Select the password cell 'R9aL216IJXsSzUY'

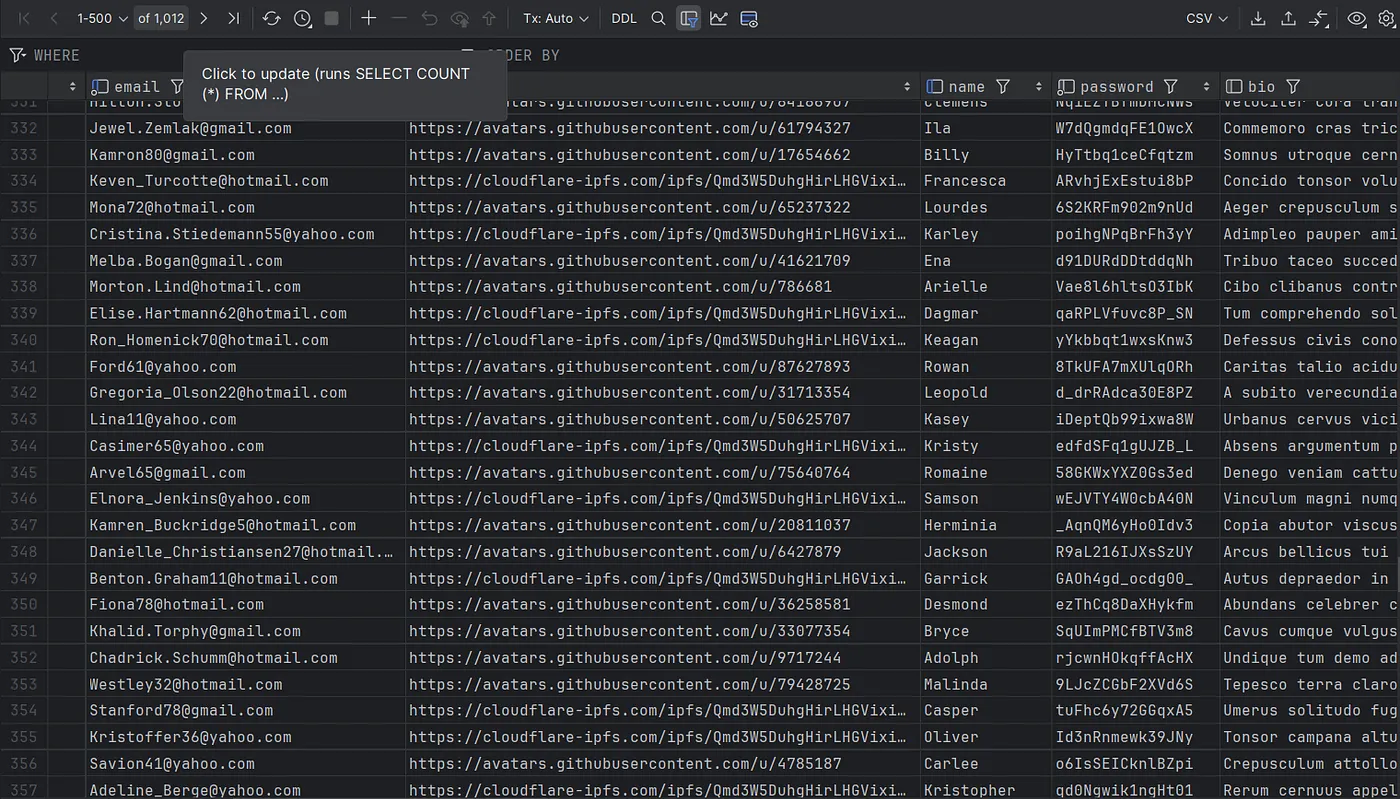pyautogui.click(x=1136, y=552)
